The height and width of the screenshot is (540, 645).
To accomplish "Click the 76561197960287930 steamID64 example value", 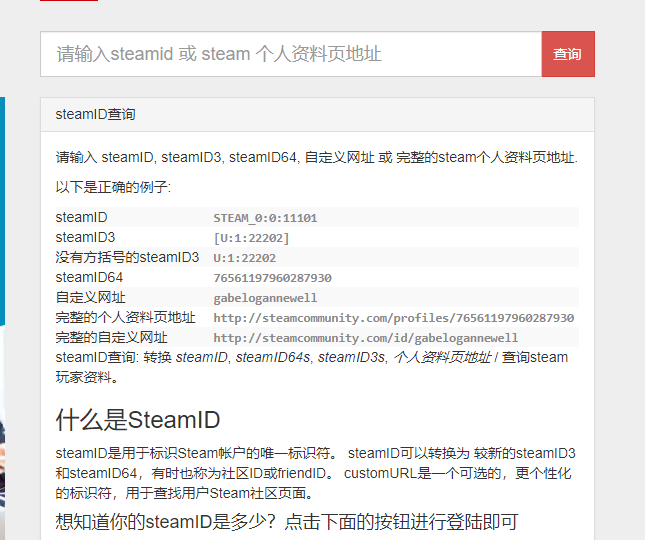I will coord(272,277).
